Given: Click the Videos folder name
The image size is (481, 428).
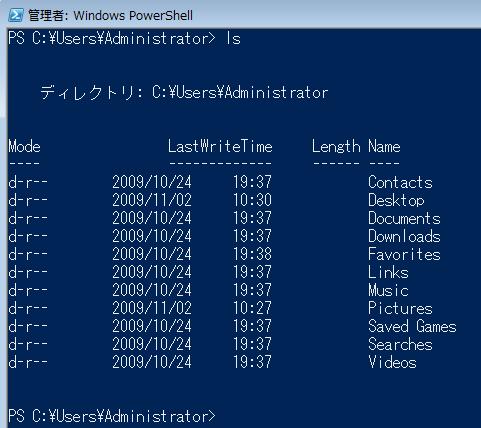Looking at the screenshot, I should [392, 362].
